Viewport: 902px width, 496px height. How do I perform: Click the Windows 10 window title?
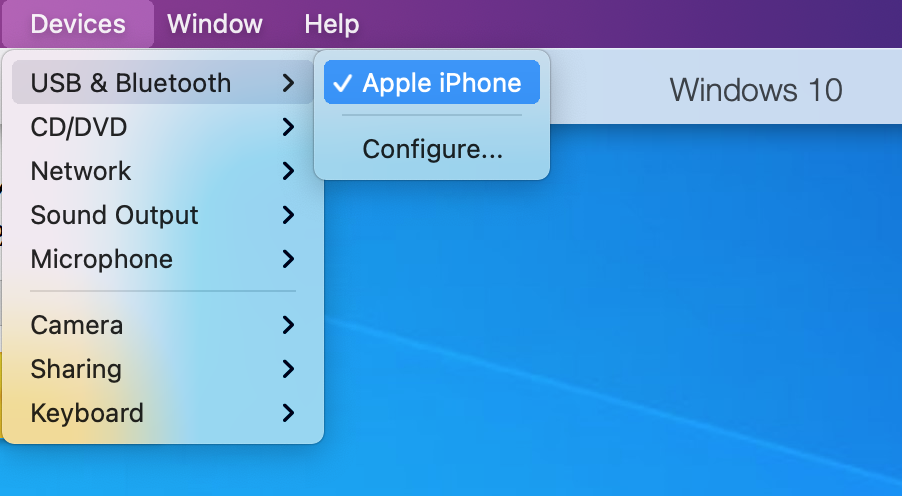pos(756,90)
